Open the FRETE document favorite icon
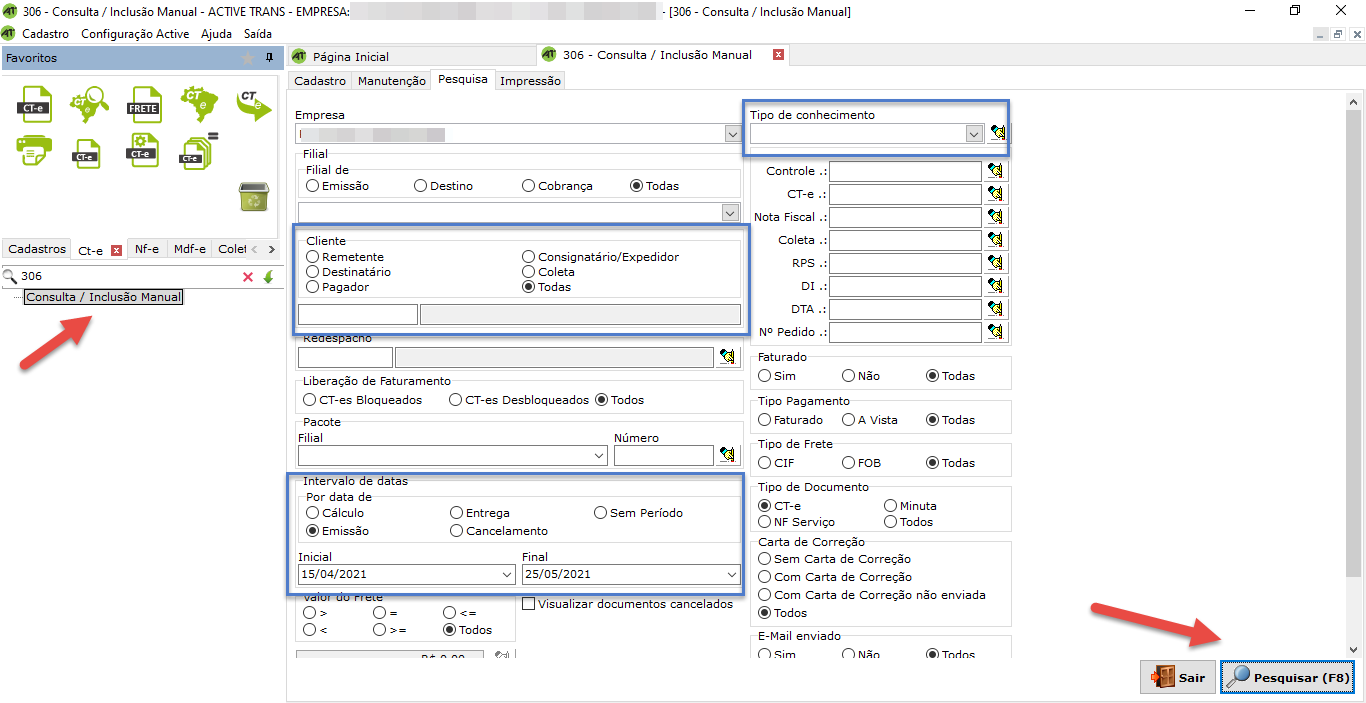The width and height of the screenshot is (1366, 703). [144, 105]
